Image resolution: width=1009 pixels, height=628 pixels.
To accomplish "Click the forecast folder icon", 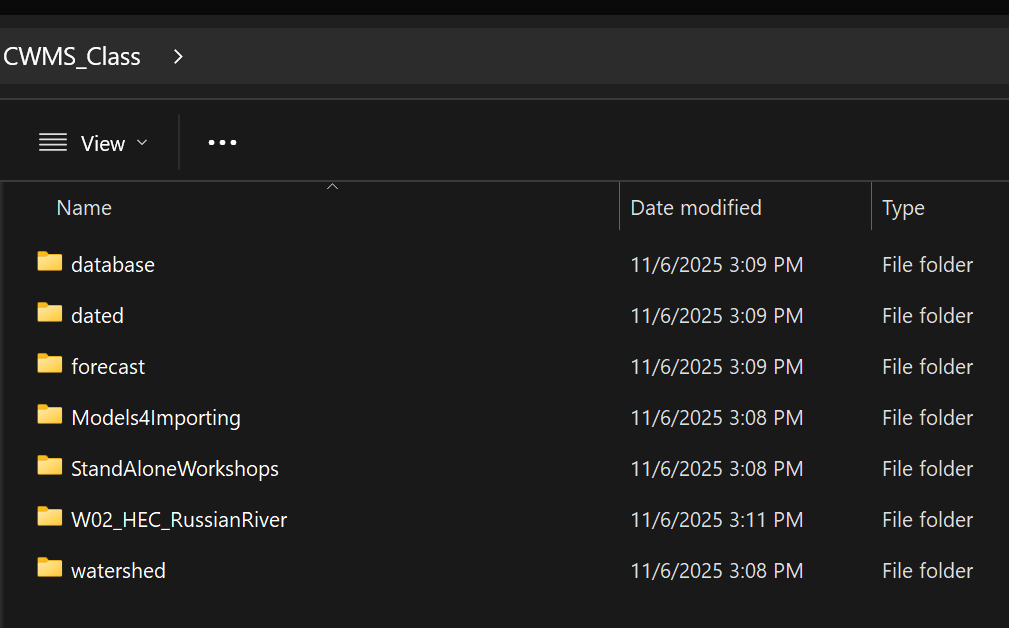I will tap(50, 364).
